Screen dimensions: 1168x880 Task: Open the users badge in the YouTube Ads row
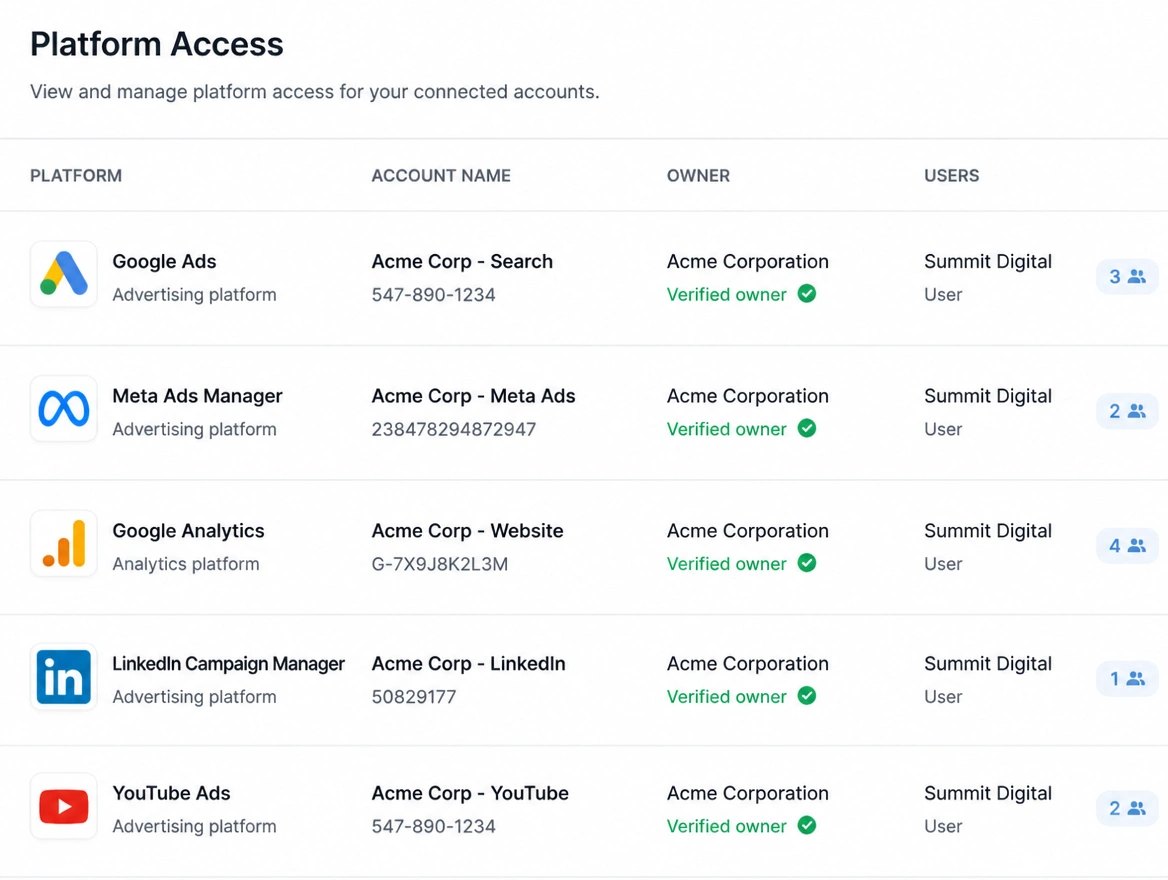pos(1127,808)
